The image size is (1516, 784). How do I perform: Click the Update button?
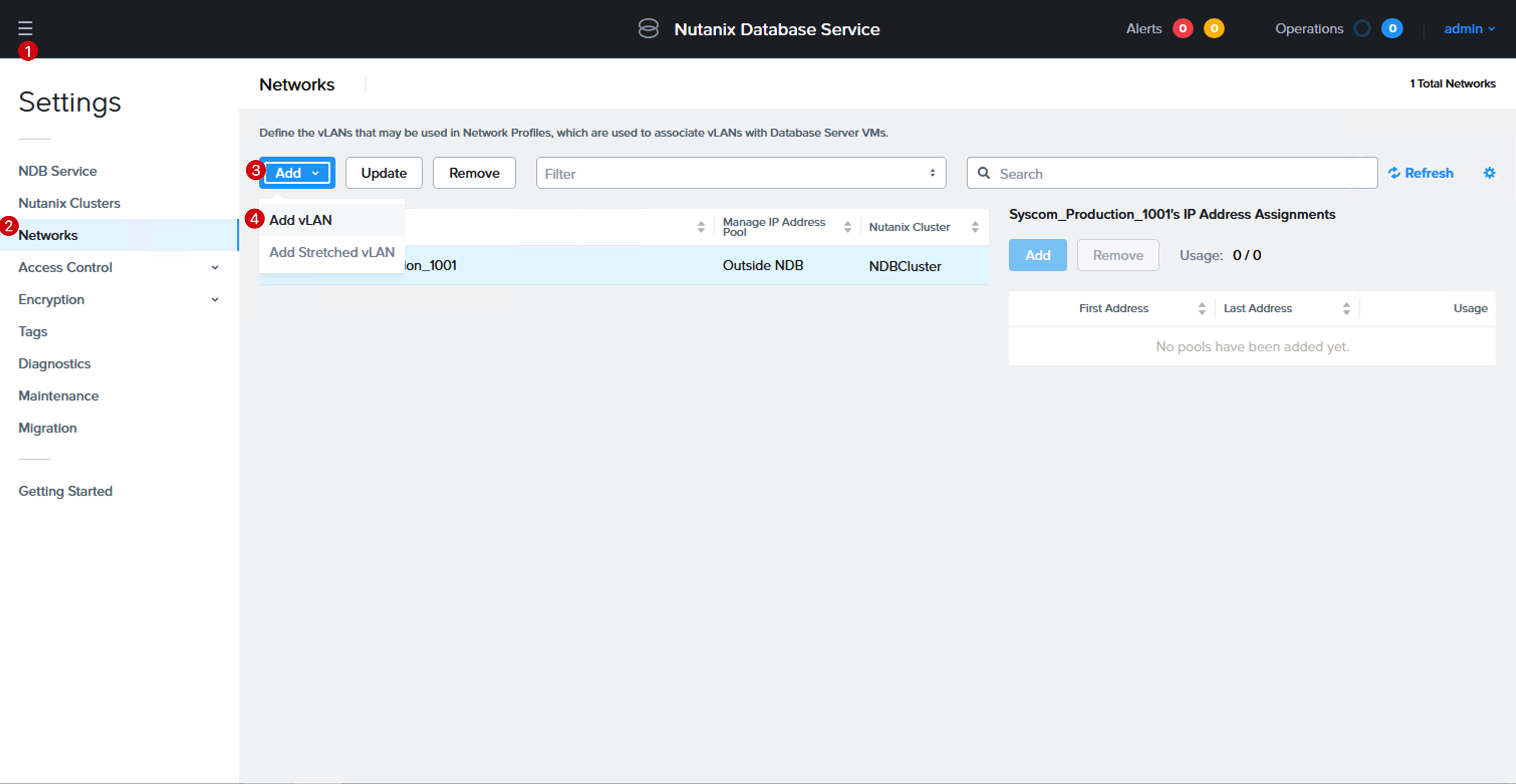[384, 173]
